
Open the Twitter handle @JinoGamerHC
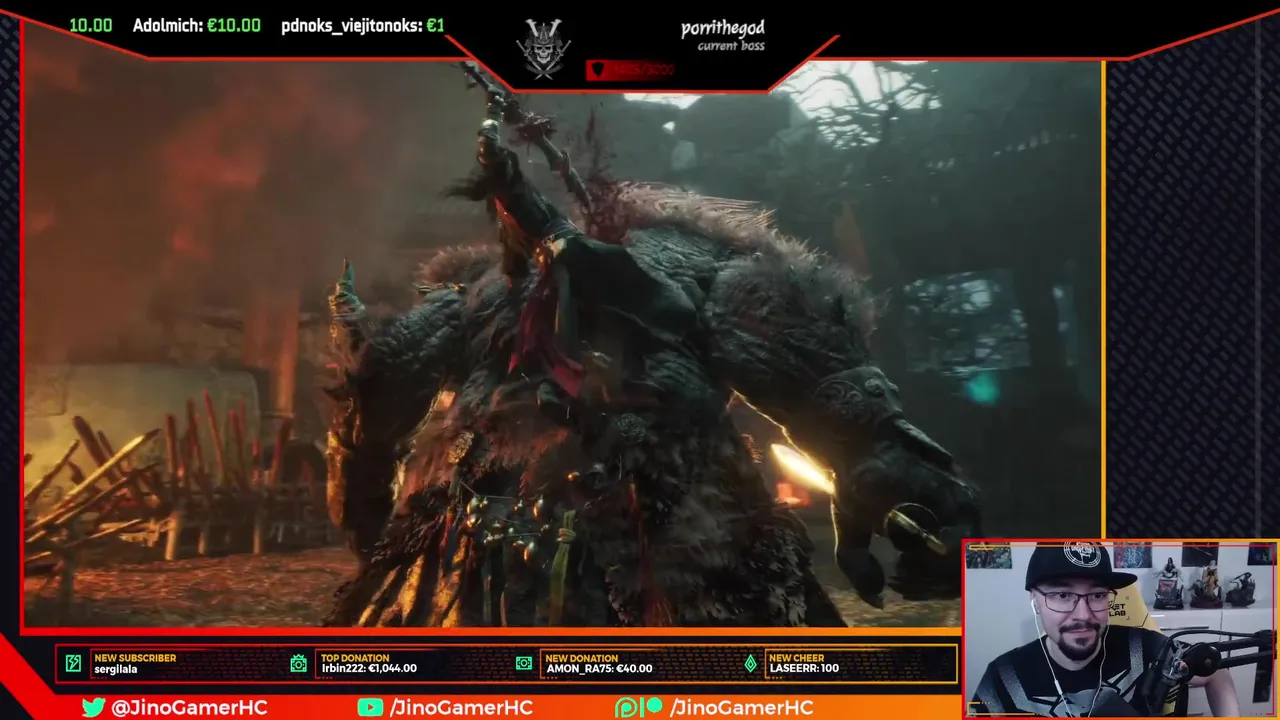189,707
